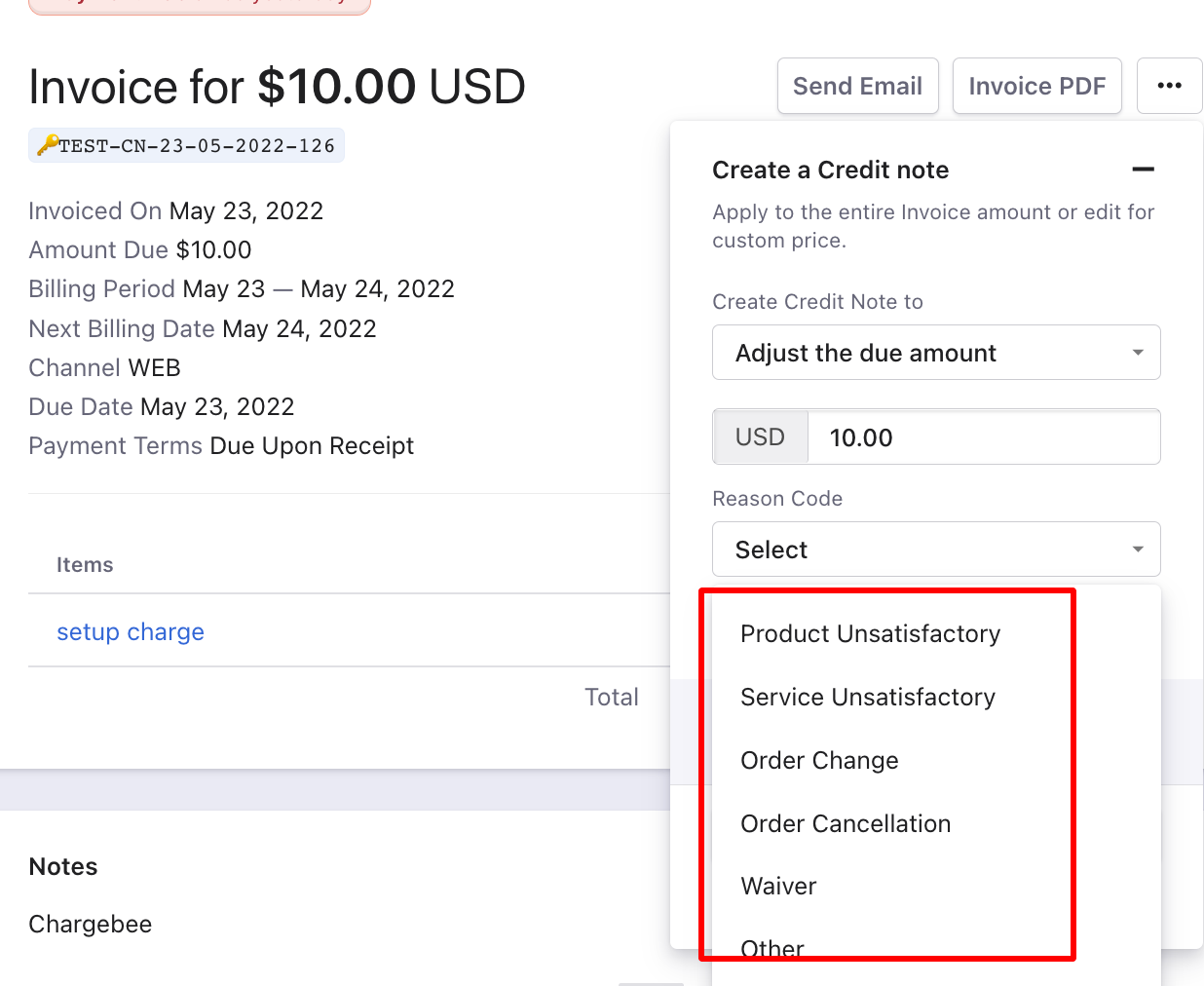Open the setup charge item link
Image resolution: width=1204 pixels, height=986 pixels.
tap(131, 632)
